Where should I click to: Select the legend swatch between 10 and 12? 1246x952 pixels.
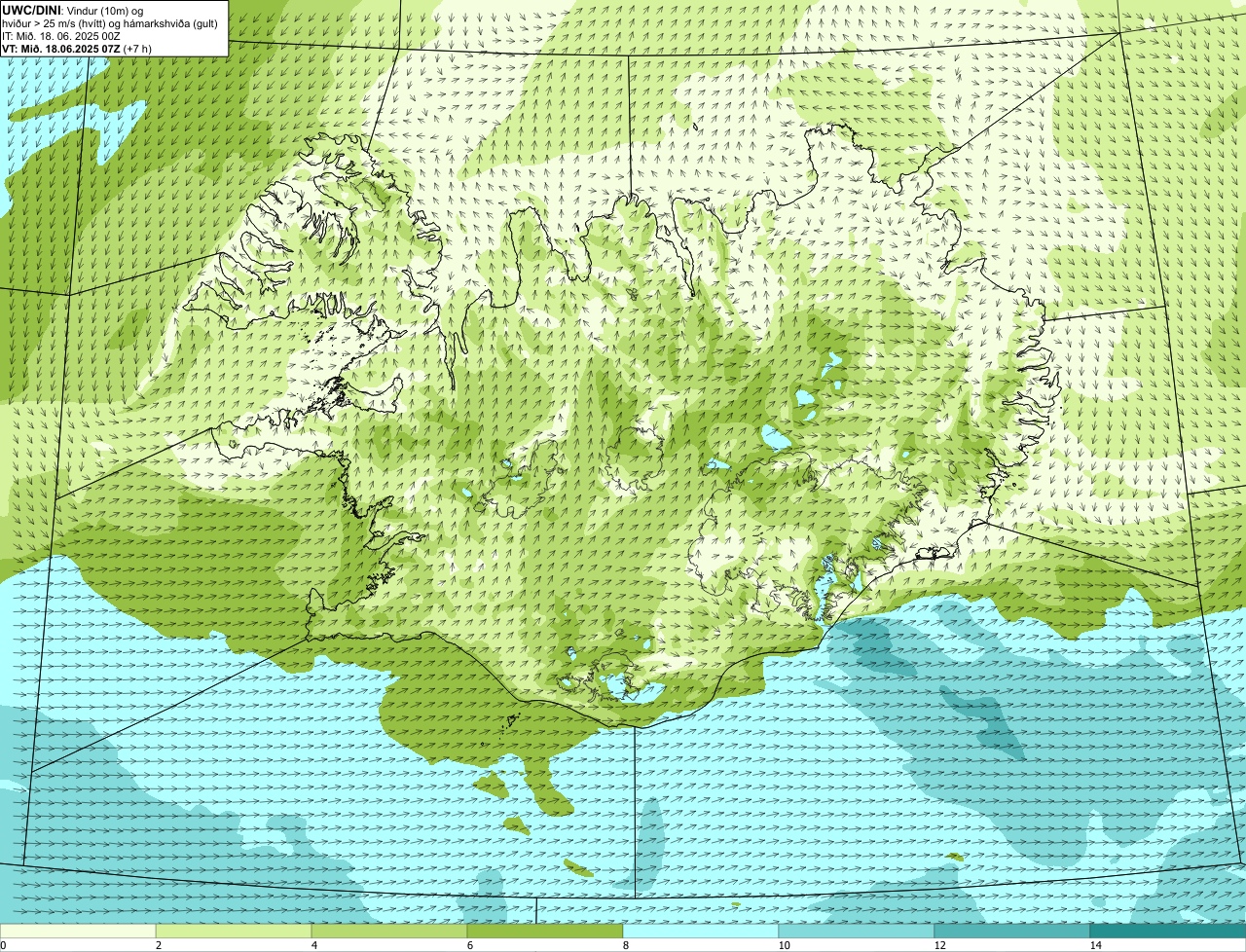click(x=857, y=931)
